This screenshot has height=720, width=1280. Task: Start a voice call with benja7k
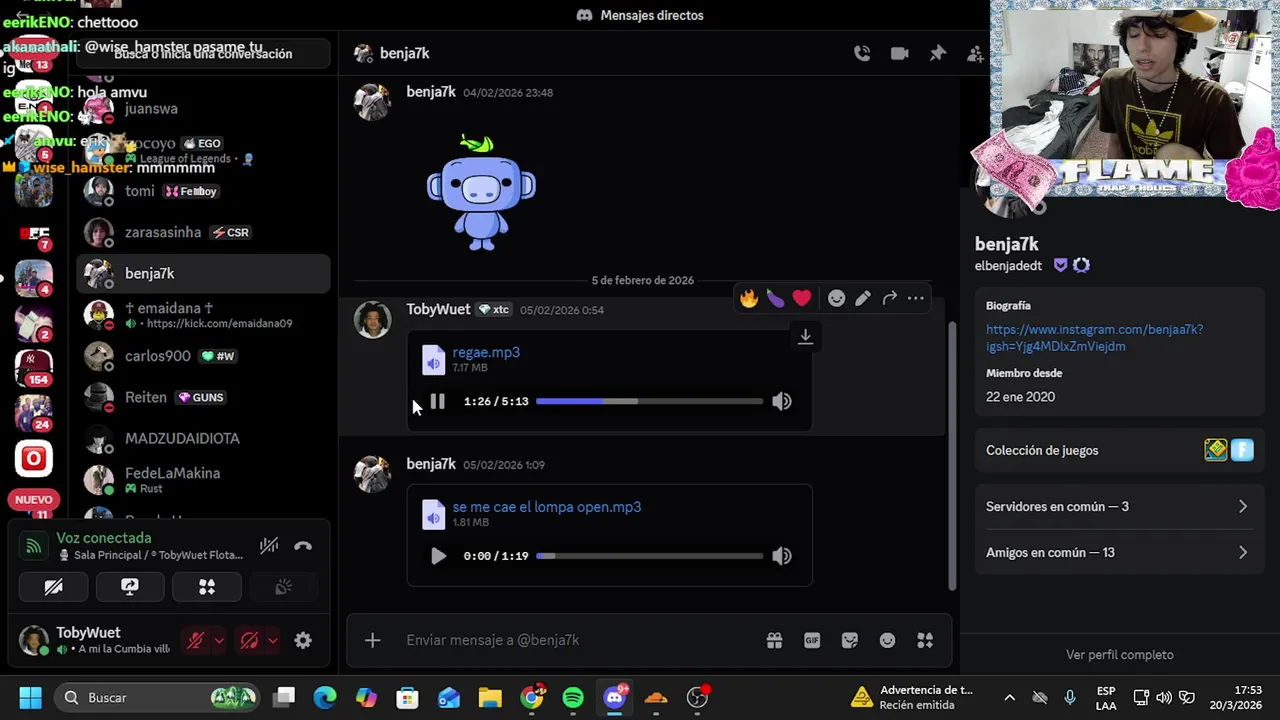862,54
